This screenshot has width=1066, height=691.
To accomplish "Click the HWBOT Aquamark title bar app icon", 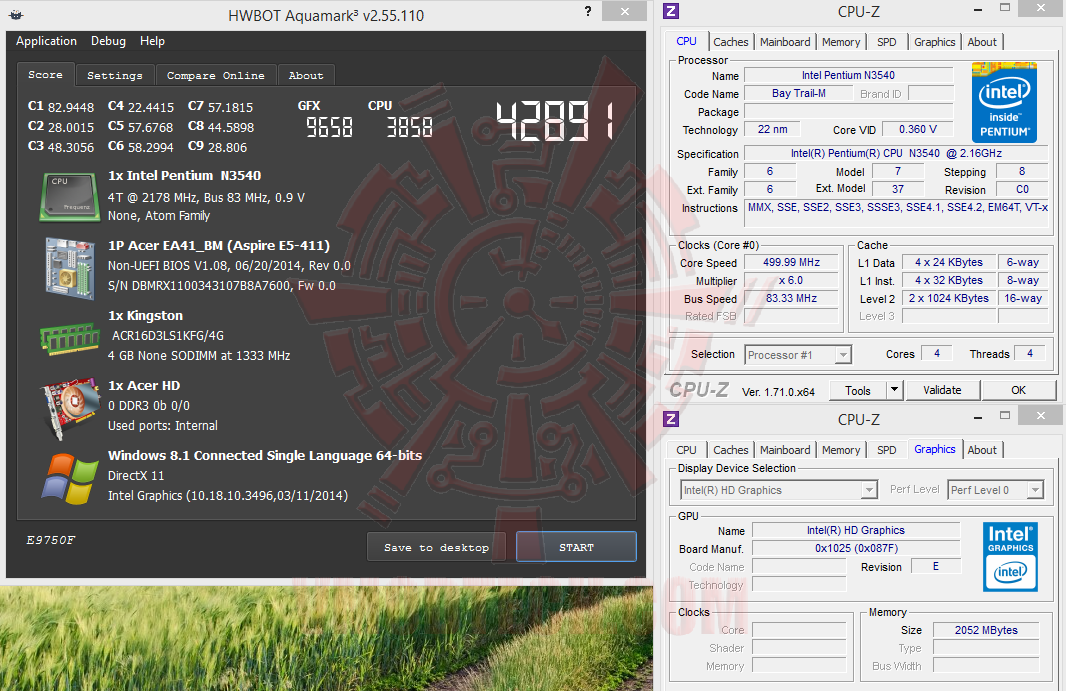I will [x=16, y=14].
